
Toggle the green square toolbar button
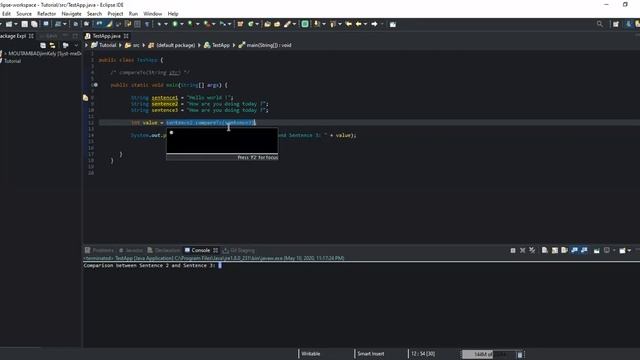[x=305, y=24]
